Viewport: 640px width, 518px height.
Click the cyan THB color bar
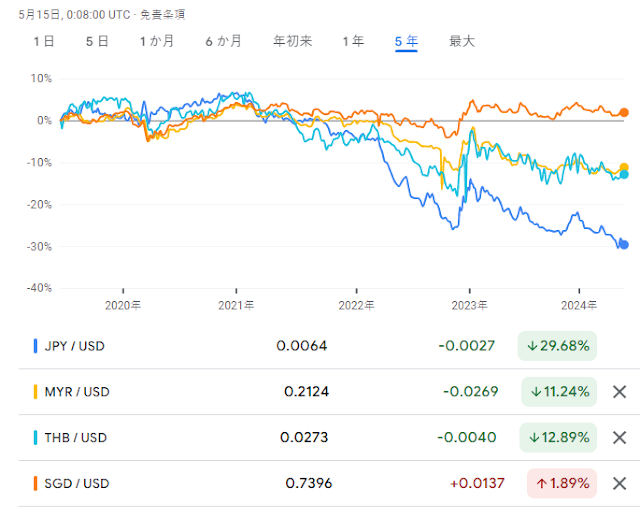point(36,438)
